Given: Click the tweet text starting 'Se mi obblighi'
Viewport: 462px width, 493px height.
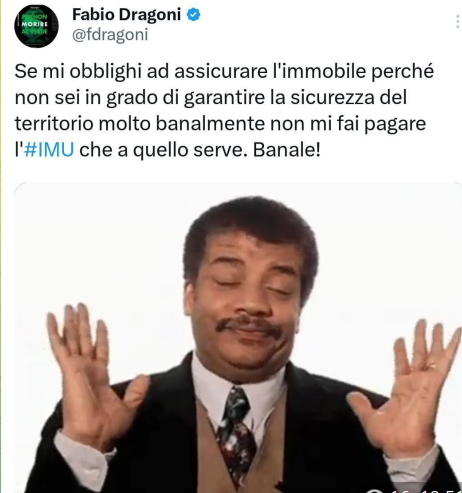Looking at the screenshot, I should pyautogui.click(x=224, y=110).
